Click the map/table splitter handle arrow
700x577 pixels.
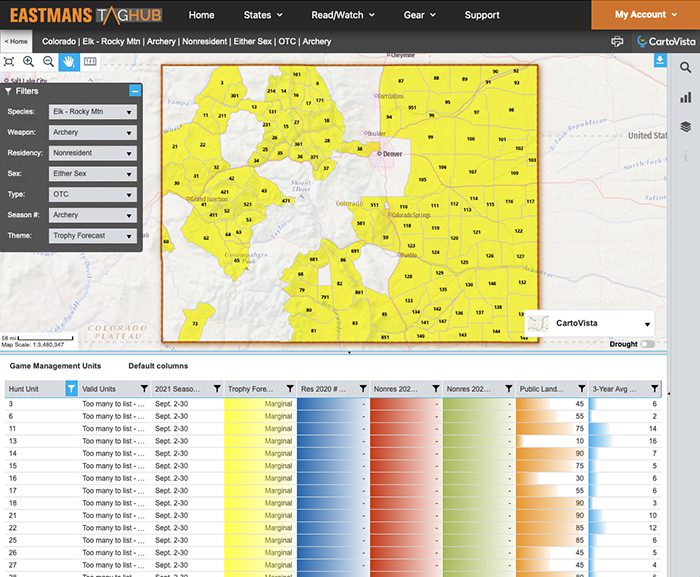tap(350, 353)
